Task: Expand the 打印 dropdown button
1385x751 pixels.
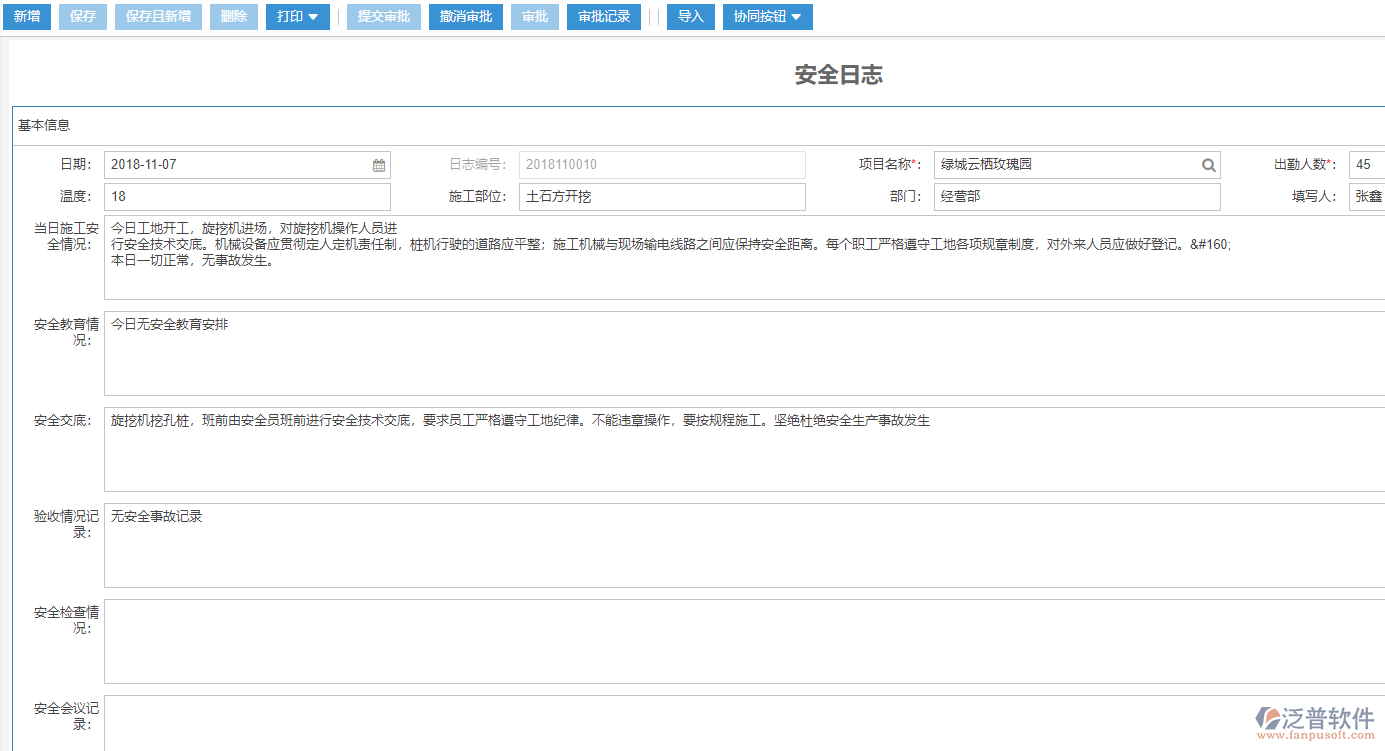Action: pos(297,17)
